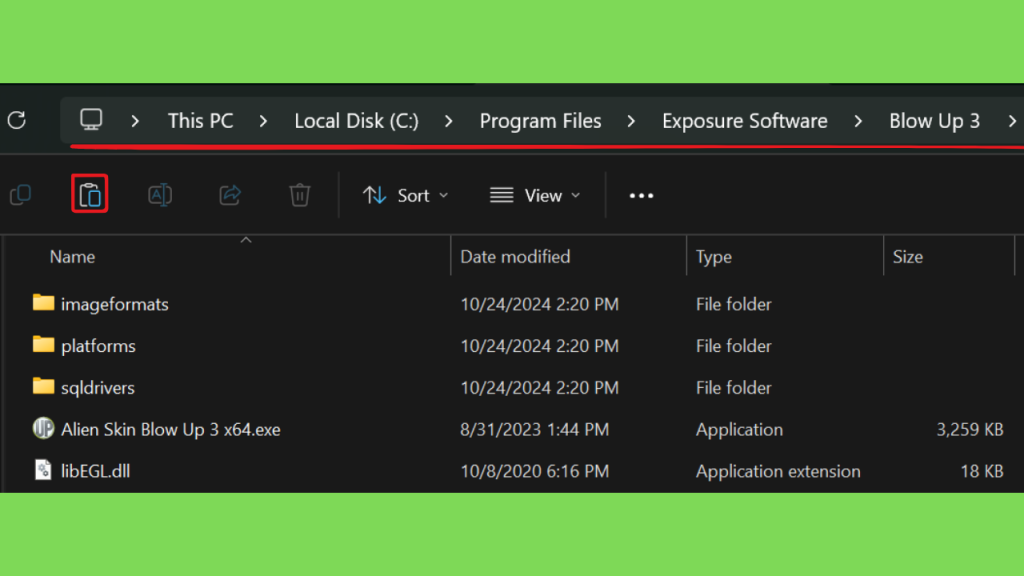Select the libEGL.dll file name

[x=95, y=472]
